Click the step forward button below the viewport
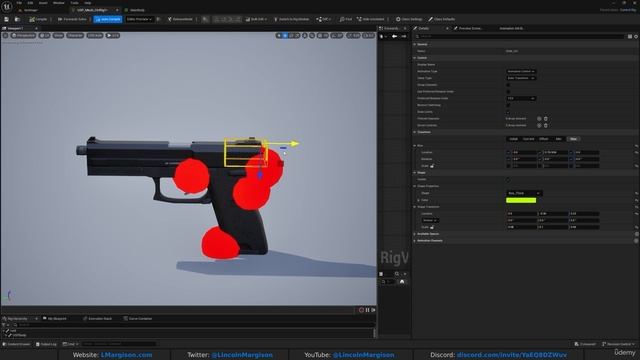 point(373,310)
